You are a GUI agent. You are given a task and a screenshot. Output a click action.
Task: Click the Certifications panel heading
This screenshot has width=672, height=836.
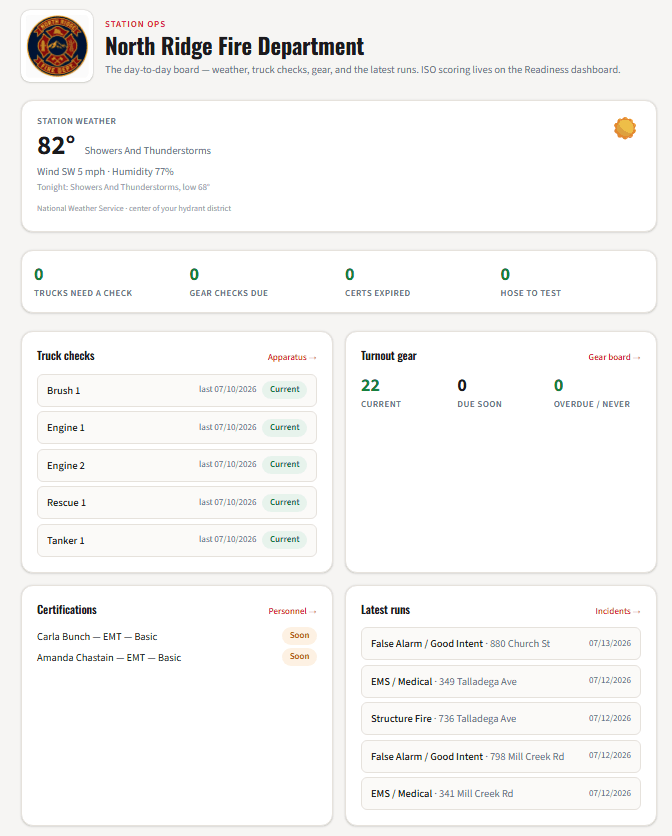(67, 610)
